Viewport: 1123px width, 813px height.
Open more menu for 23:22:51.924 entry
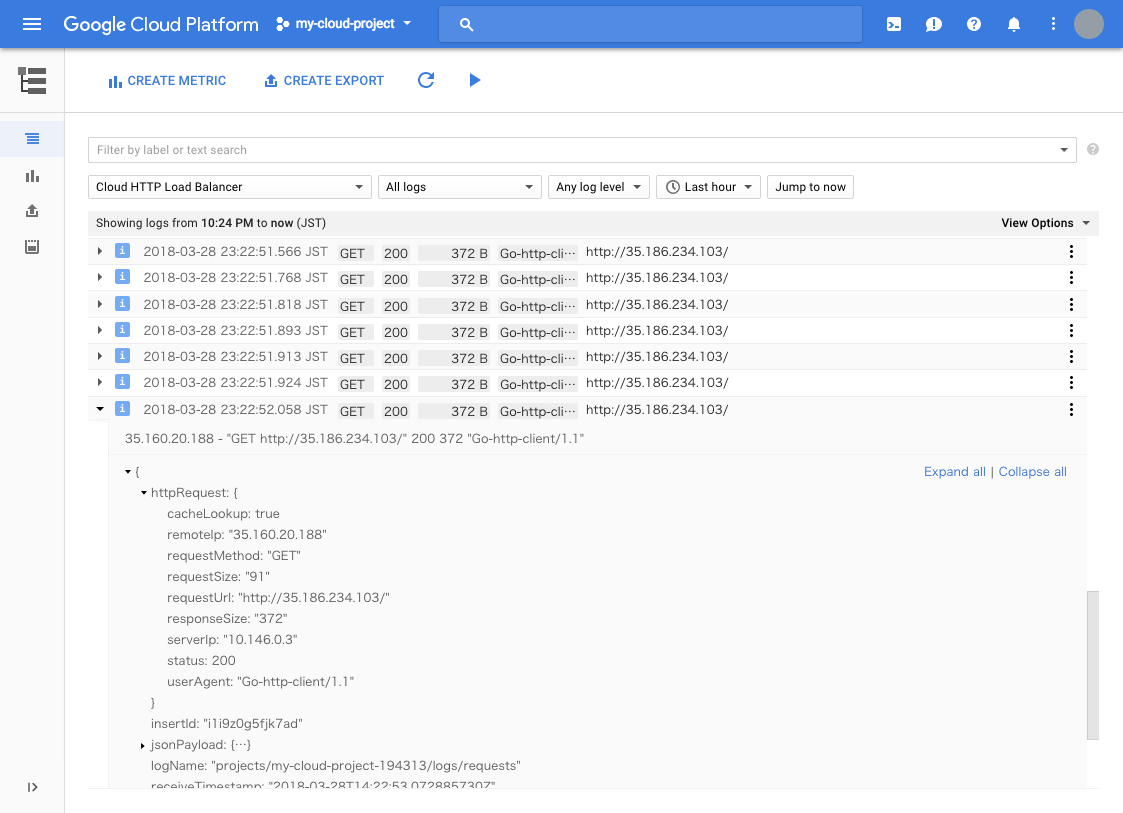tap(1071, 383)
